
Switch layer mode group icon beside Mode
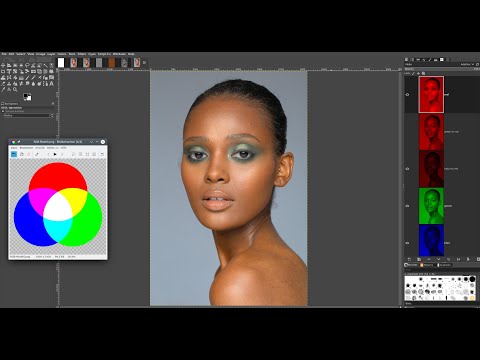(x=477, y=64)
